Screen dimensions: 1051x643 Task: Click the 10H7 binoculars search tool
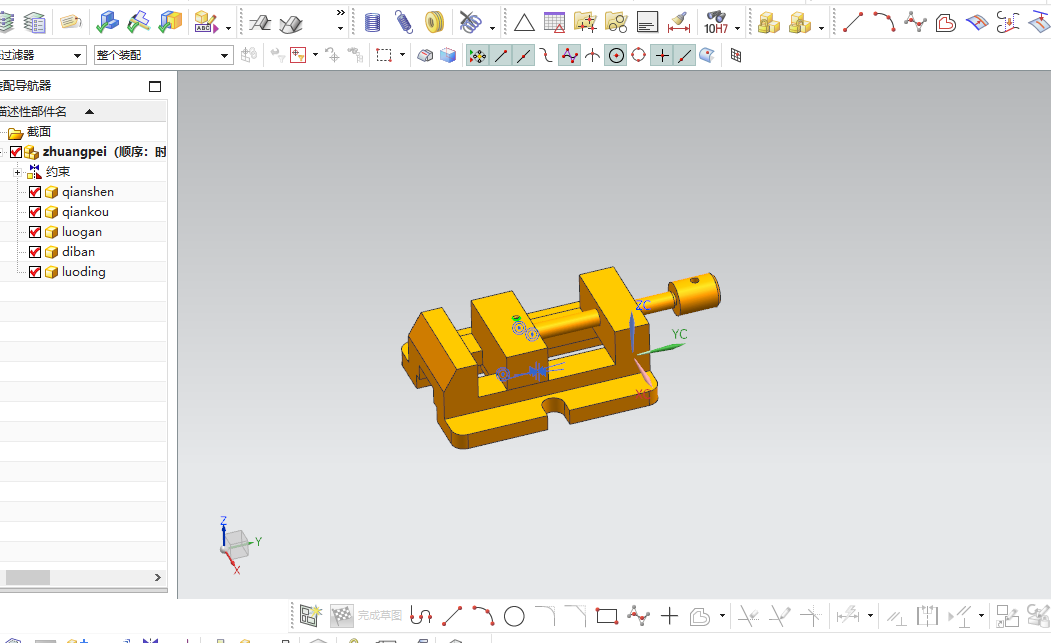point(716,23)
